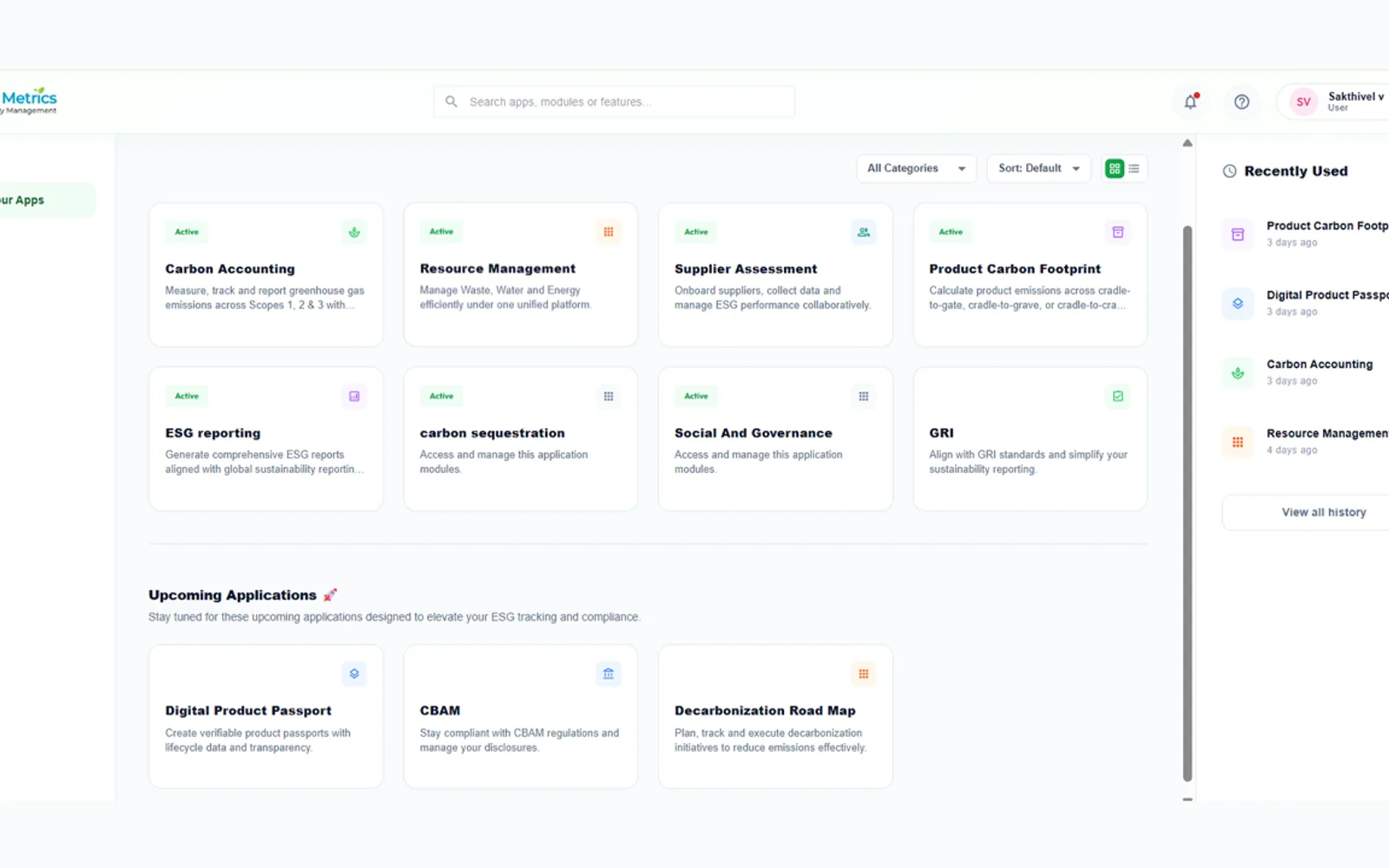Viewport: 1389px width, 868px height.
Task: Click the Metrics logo
Action: click(x=29, y=101)
